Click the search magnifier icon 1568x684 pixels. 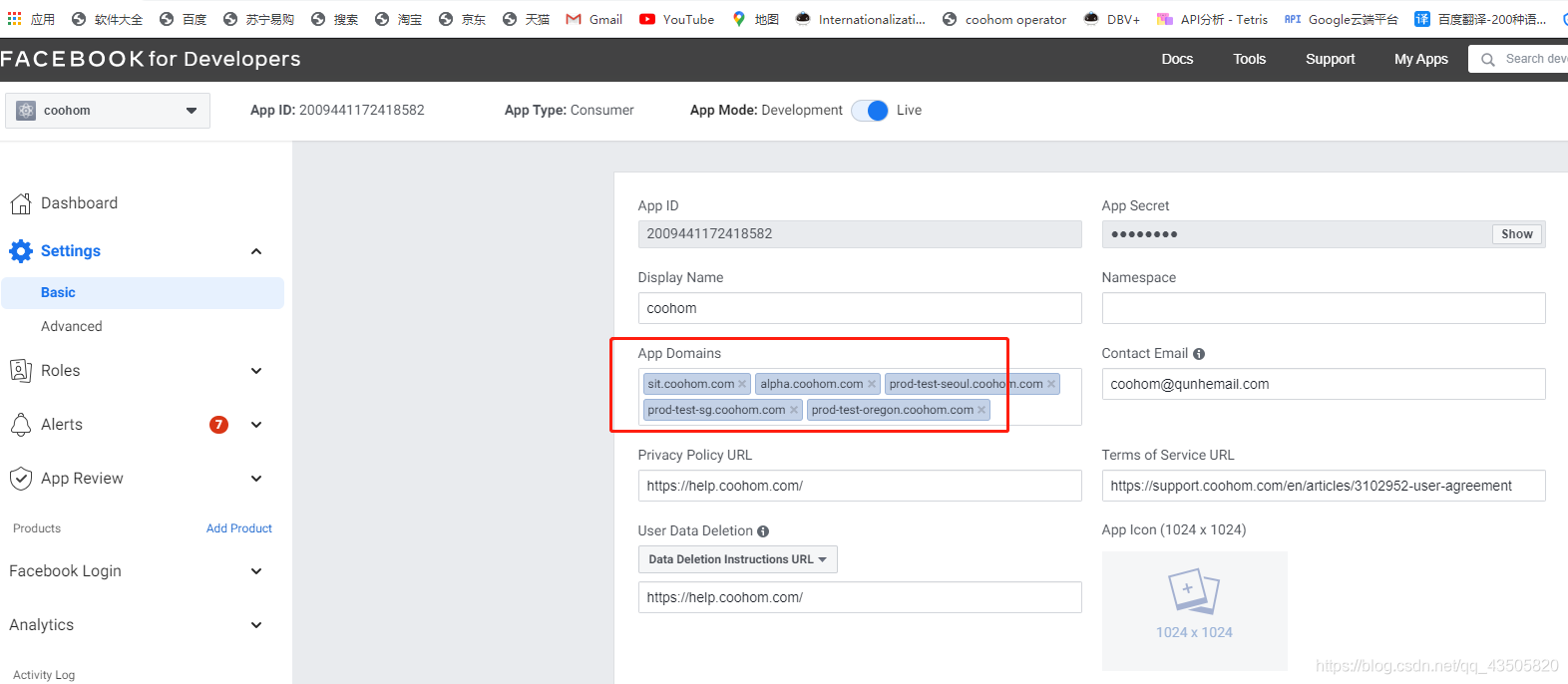point(1488,60)
